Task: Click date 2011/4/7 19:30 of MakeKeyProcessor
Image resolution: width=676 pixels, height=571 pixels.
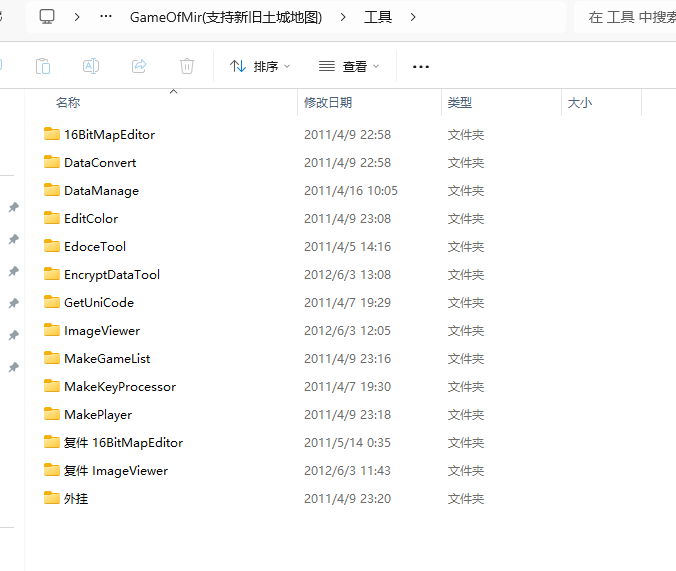Action: click(x=347, y=387)
